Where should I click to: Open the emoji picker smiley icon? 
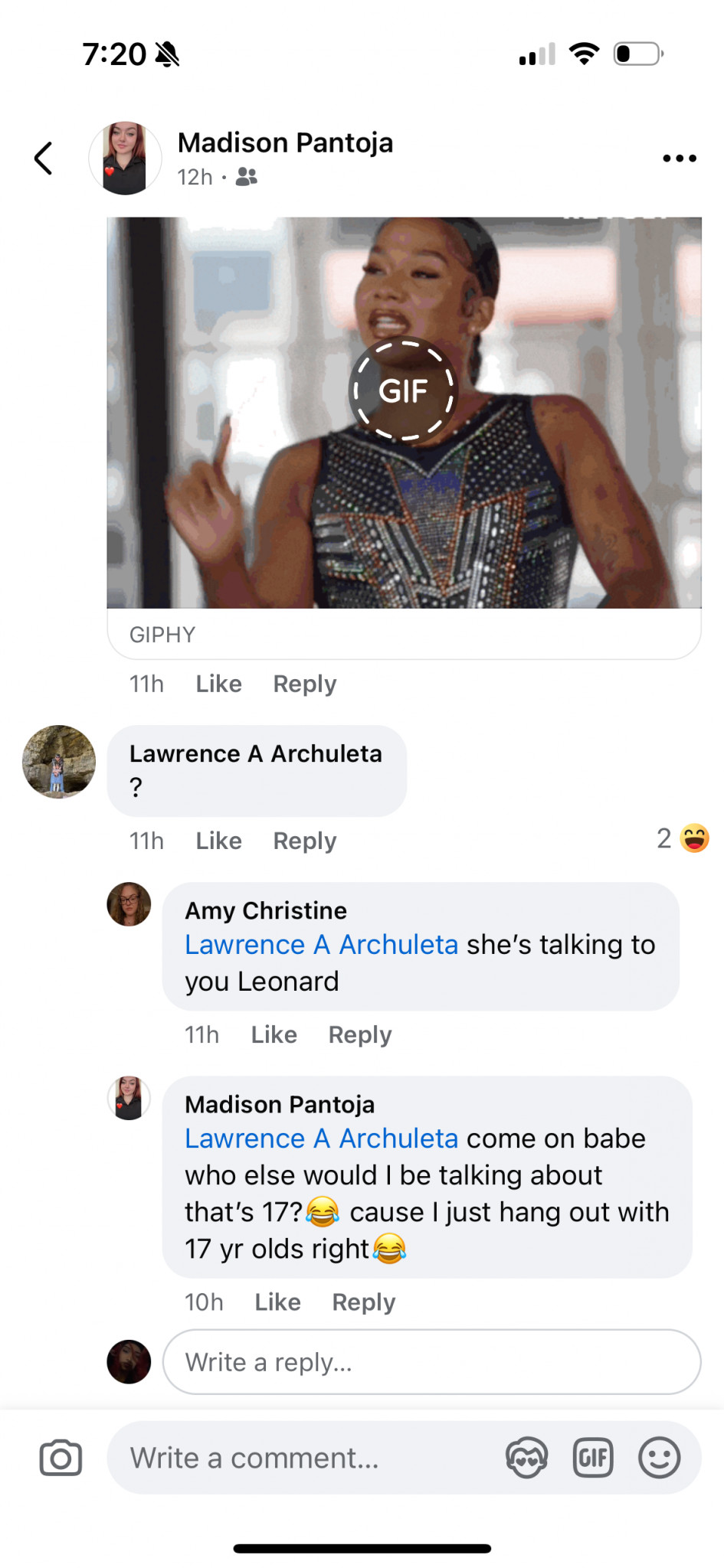pos(659,1458)
